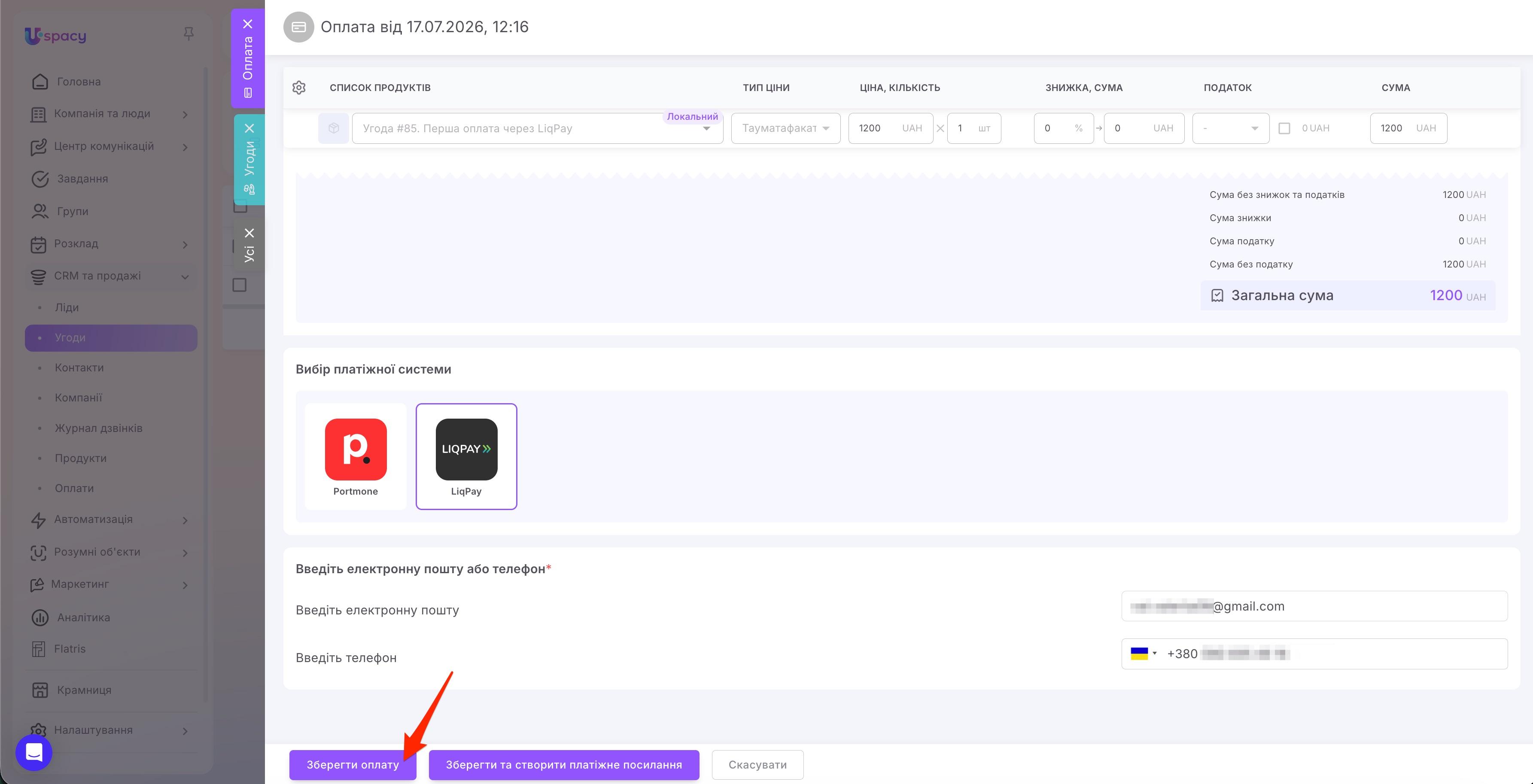Select the Portmone payment system
This screenshot has height=784, width=1533.
(x=355, y=456)
